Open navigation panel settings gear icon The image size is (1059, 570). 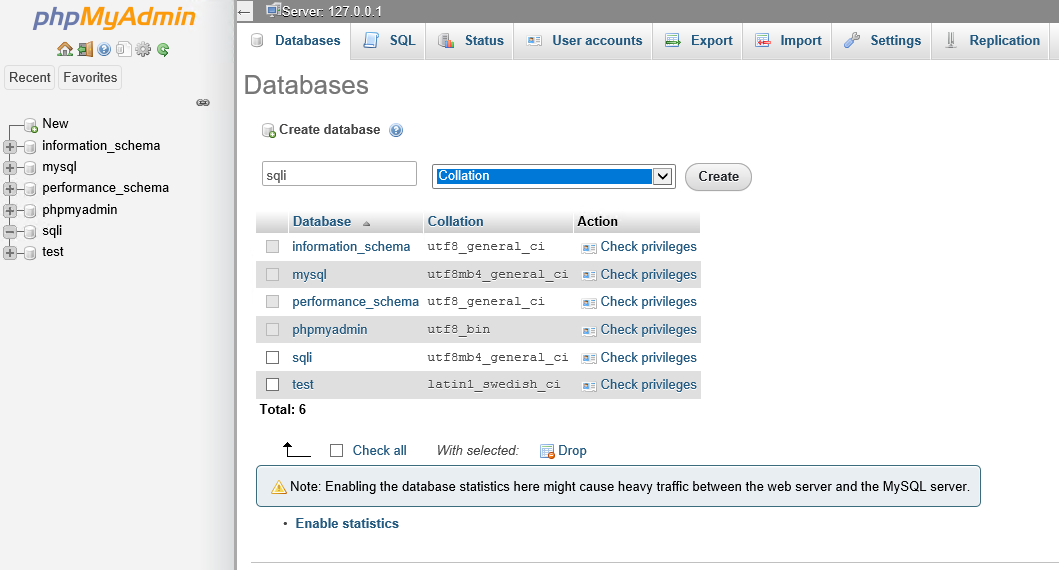coord(143,49)
